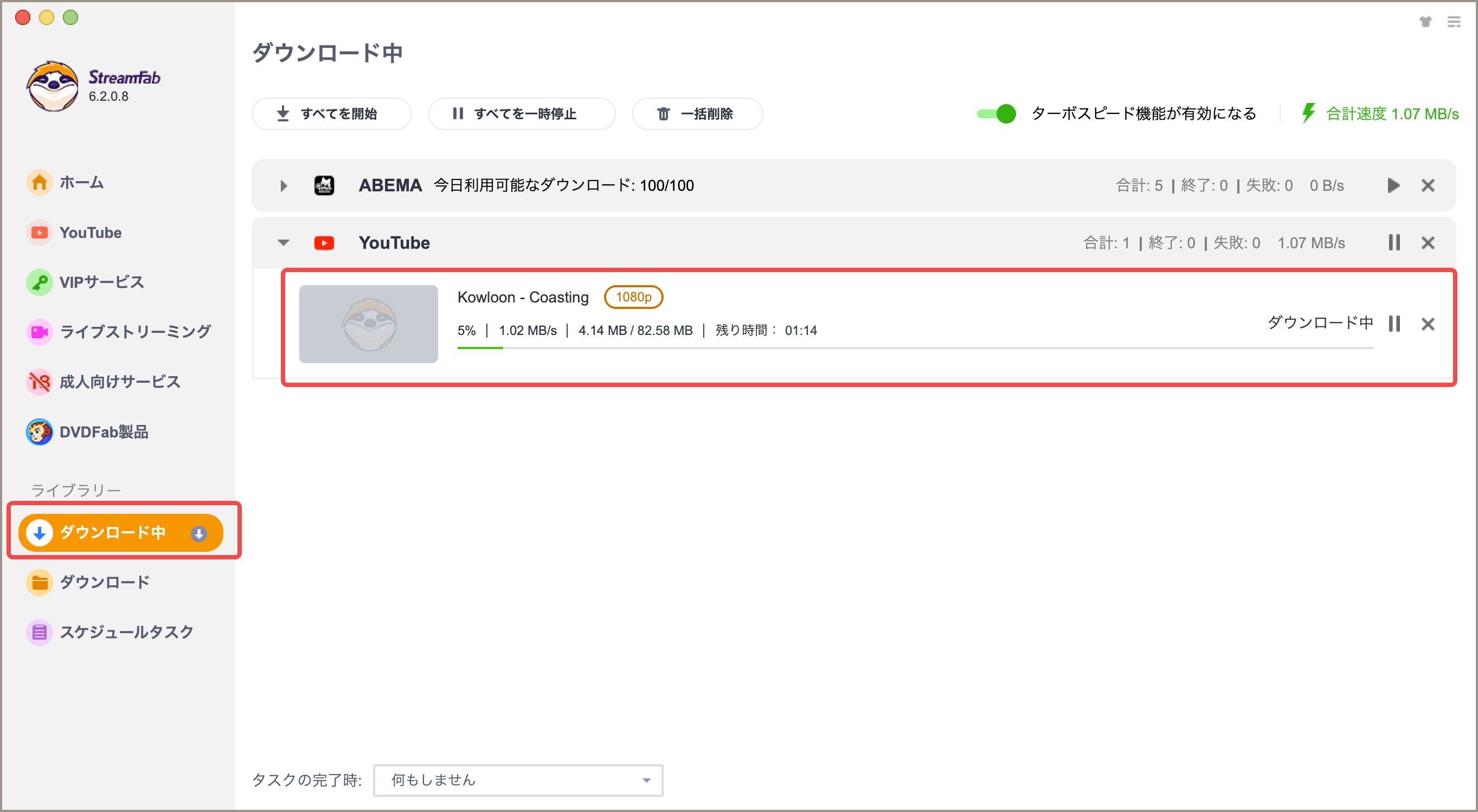Screen dimensions: 1478x812
Task: Click the skin shirt icon top-right
Action: pos(1426,22)
